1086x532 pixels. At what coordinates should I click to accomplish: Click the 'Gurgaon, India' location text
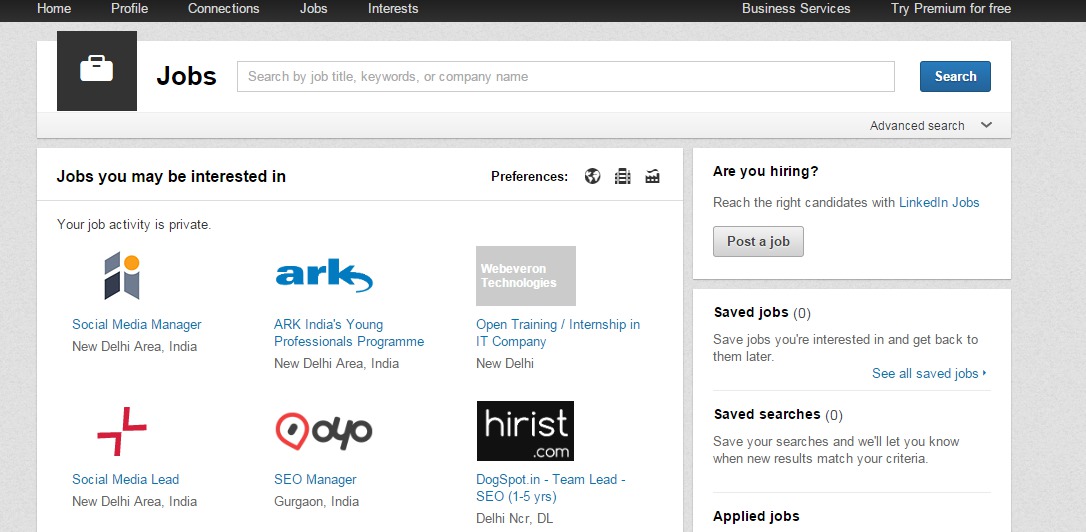coord(317,502)
